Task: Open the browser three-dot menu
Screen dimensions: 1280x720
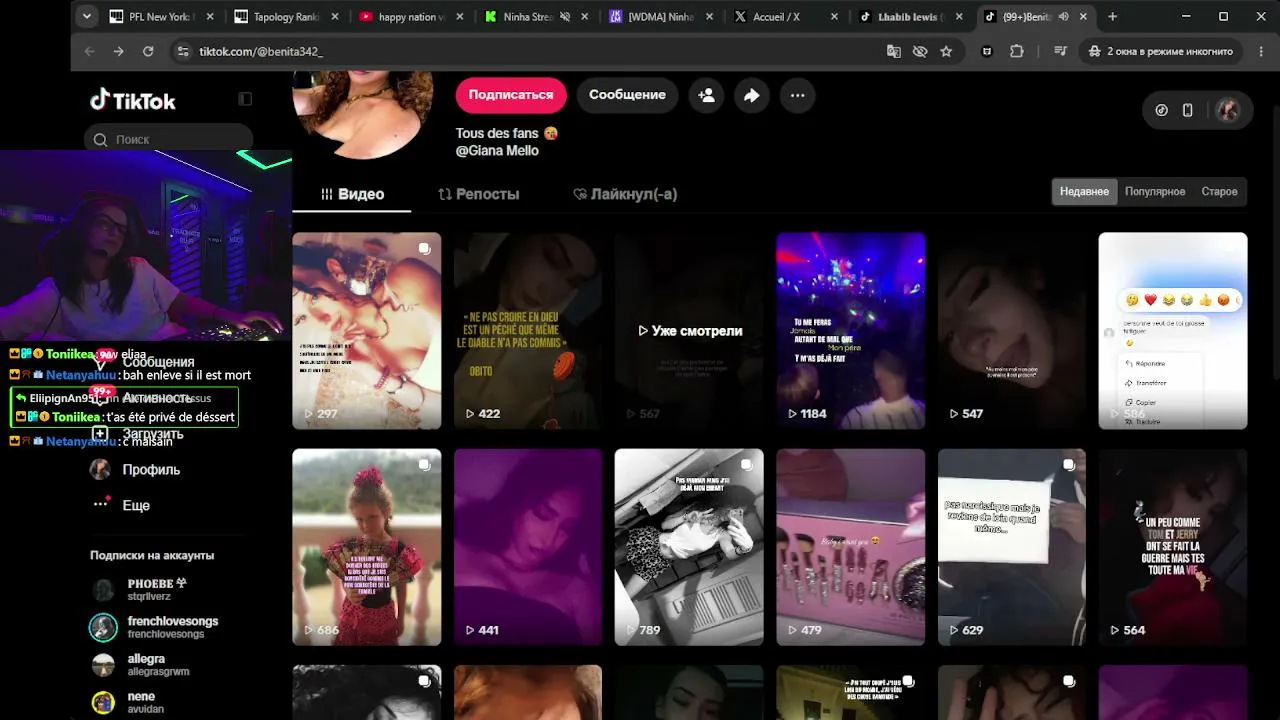Action: click(x=1259, y=51)
